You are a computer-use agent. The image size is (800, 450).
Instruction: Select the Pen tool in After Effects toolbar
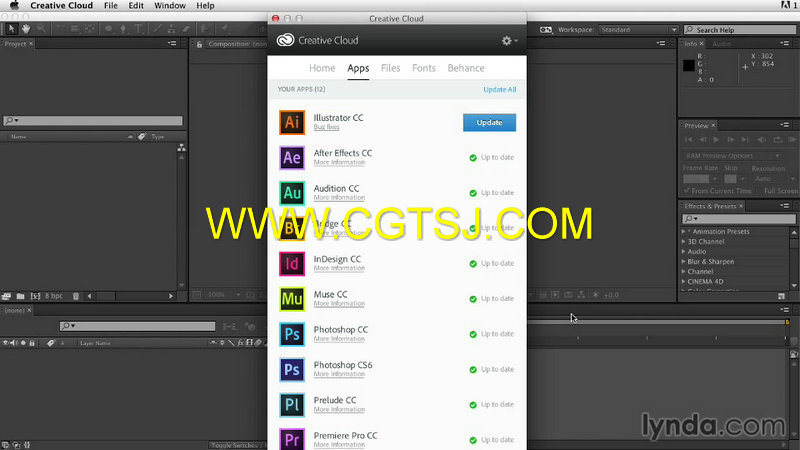(x=123, y=29)
